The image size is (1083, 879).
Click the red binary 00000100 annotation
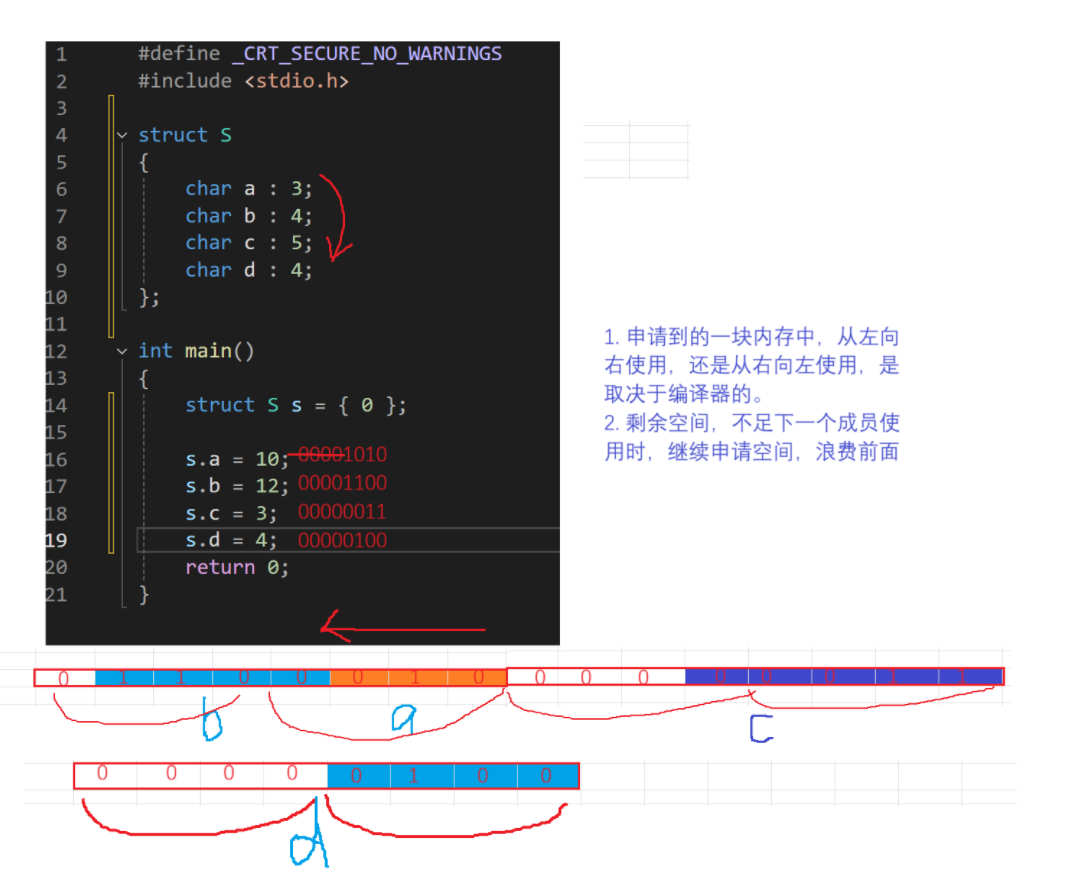[x=343, y=541]
